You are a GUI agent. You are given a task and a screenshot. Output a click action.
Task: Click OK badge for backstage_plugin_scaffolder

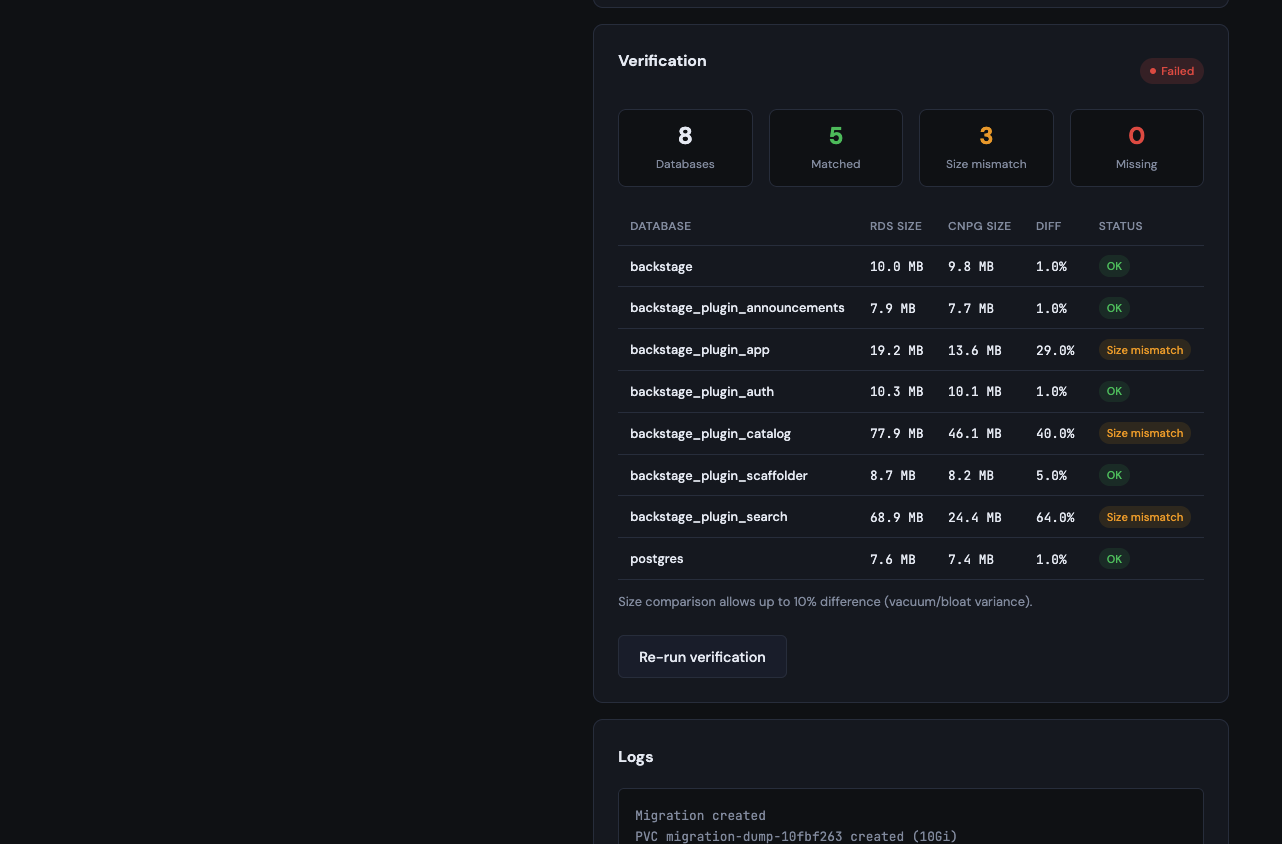(1114, 476)
